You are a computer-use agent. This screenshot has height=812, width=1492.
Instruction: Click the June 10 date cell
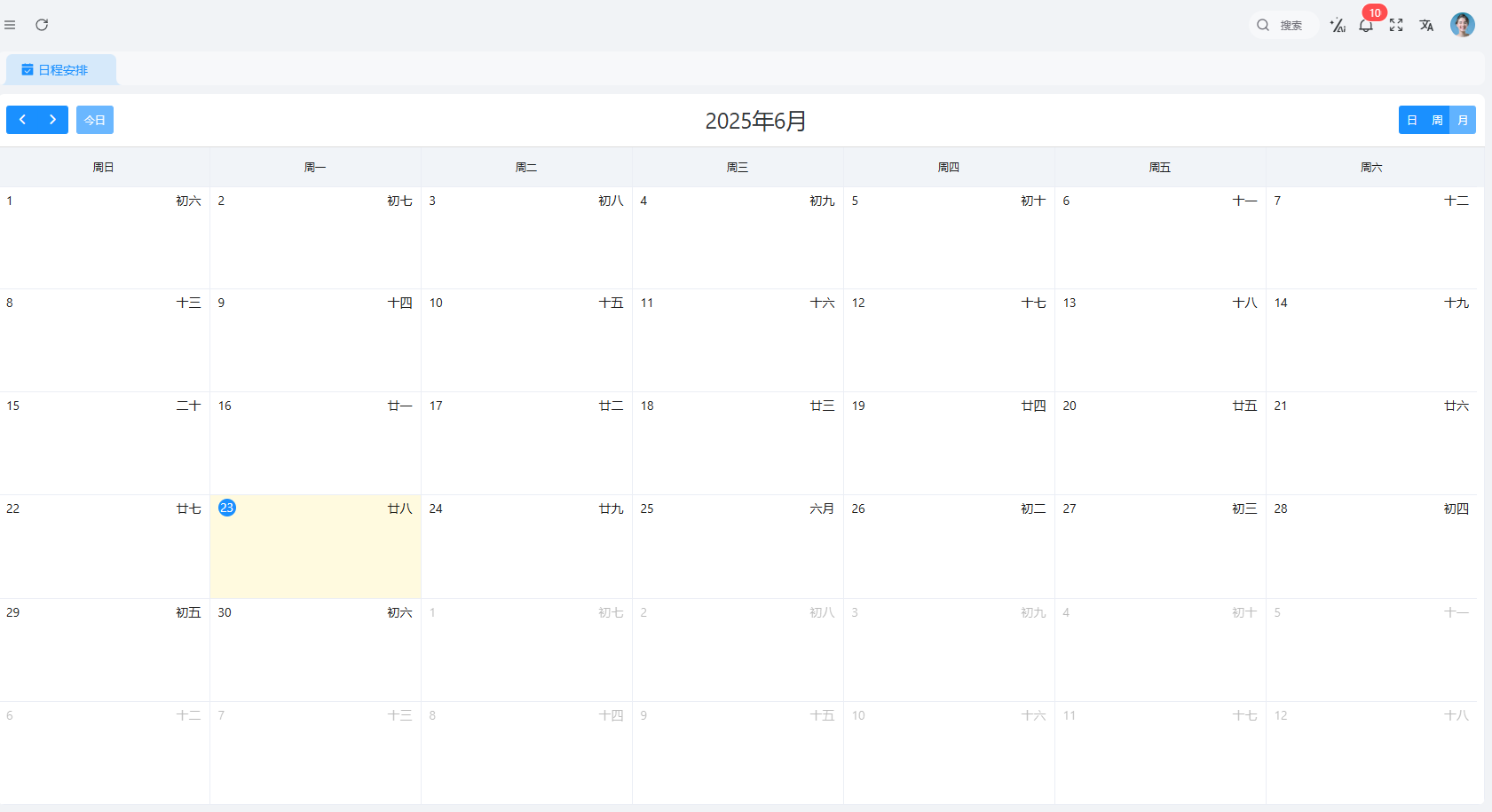point(526,341)
